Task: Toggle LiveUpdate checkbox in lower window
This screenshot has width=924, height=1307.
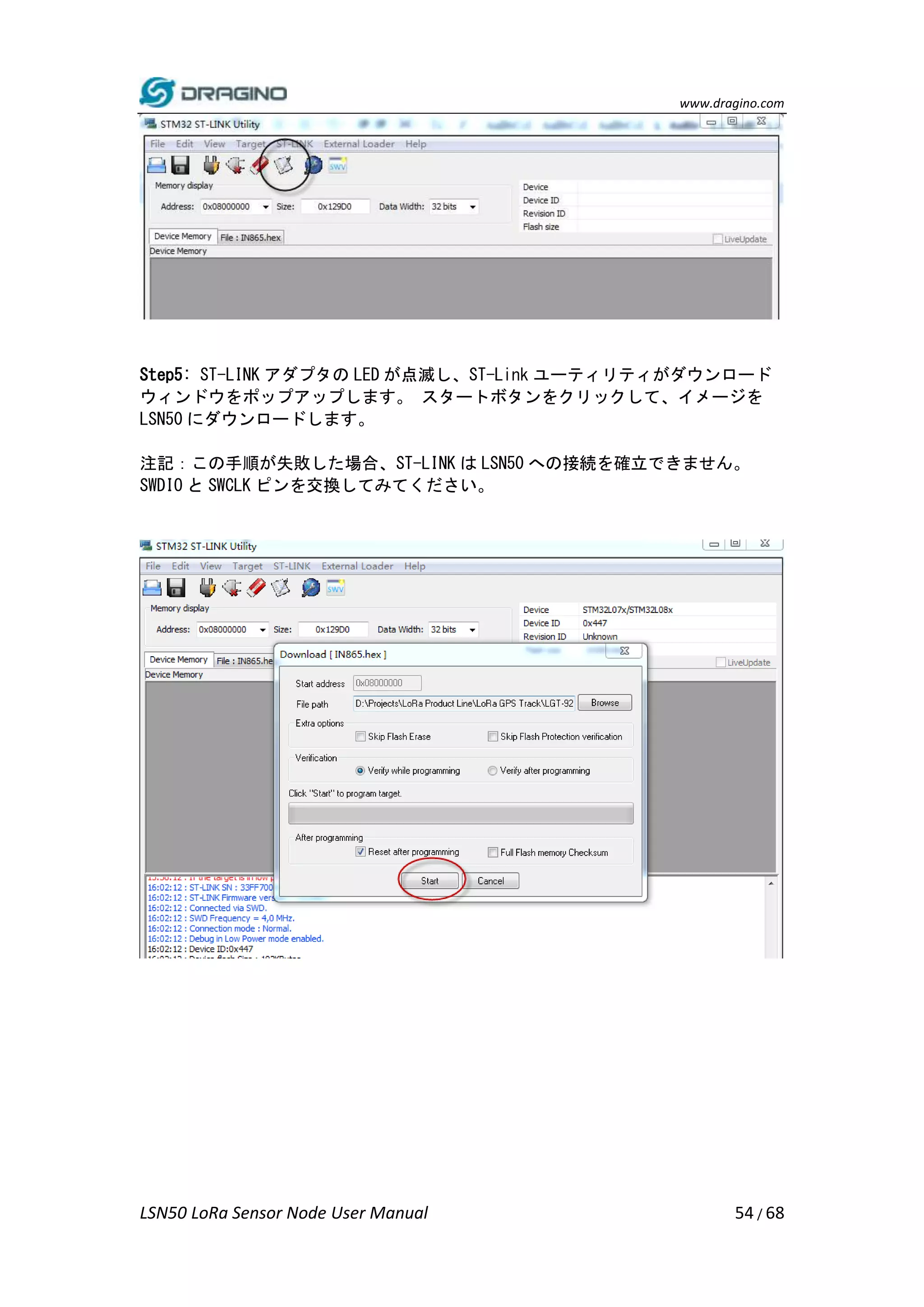Action: tap(721, 662)
